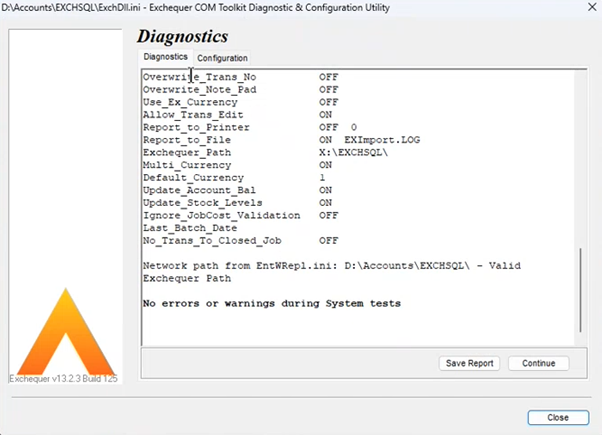Click the Update_Stock_Levels line
Image resolution: width=602 pixels, height=435 pixels.
coord(237,203)
